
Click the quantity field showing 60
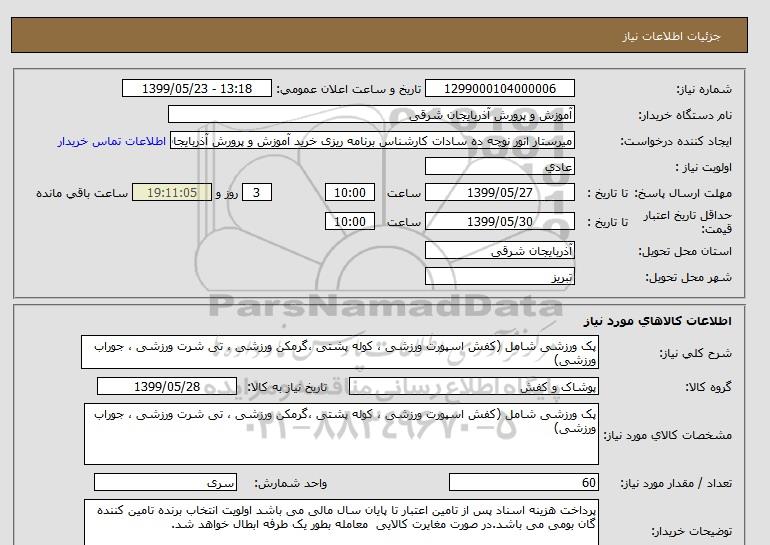(x=523, y=482)
